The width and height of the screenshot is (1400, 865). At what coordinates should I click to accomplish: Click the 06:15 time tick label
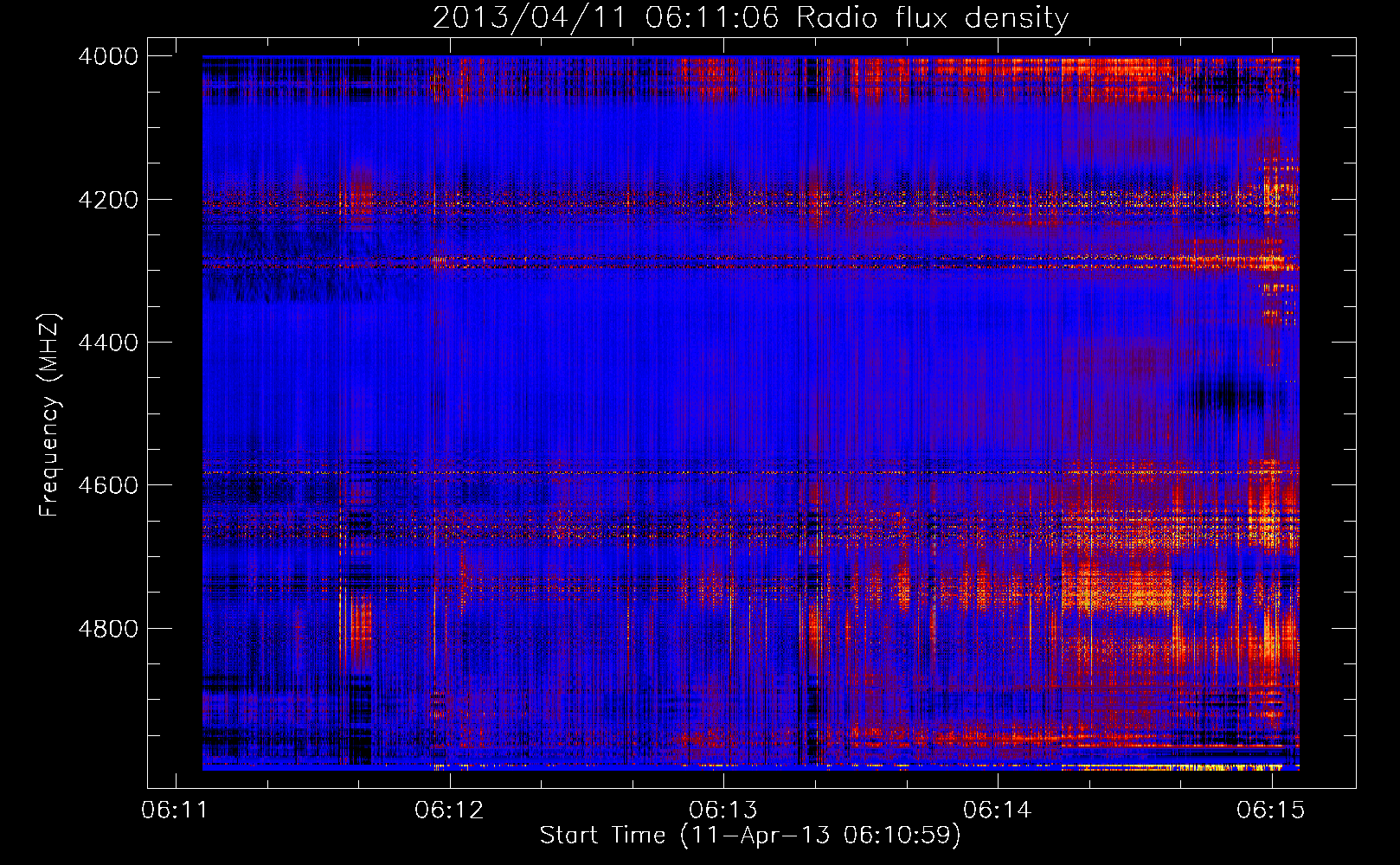click(1271, 810)
